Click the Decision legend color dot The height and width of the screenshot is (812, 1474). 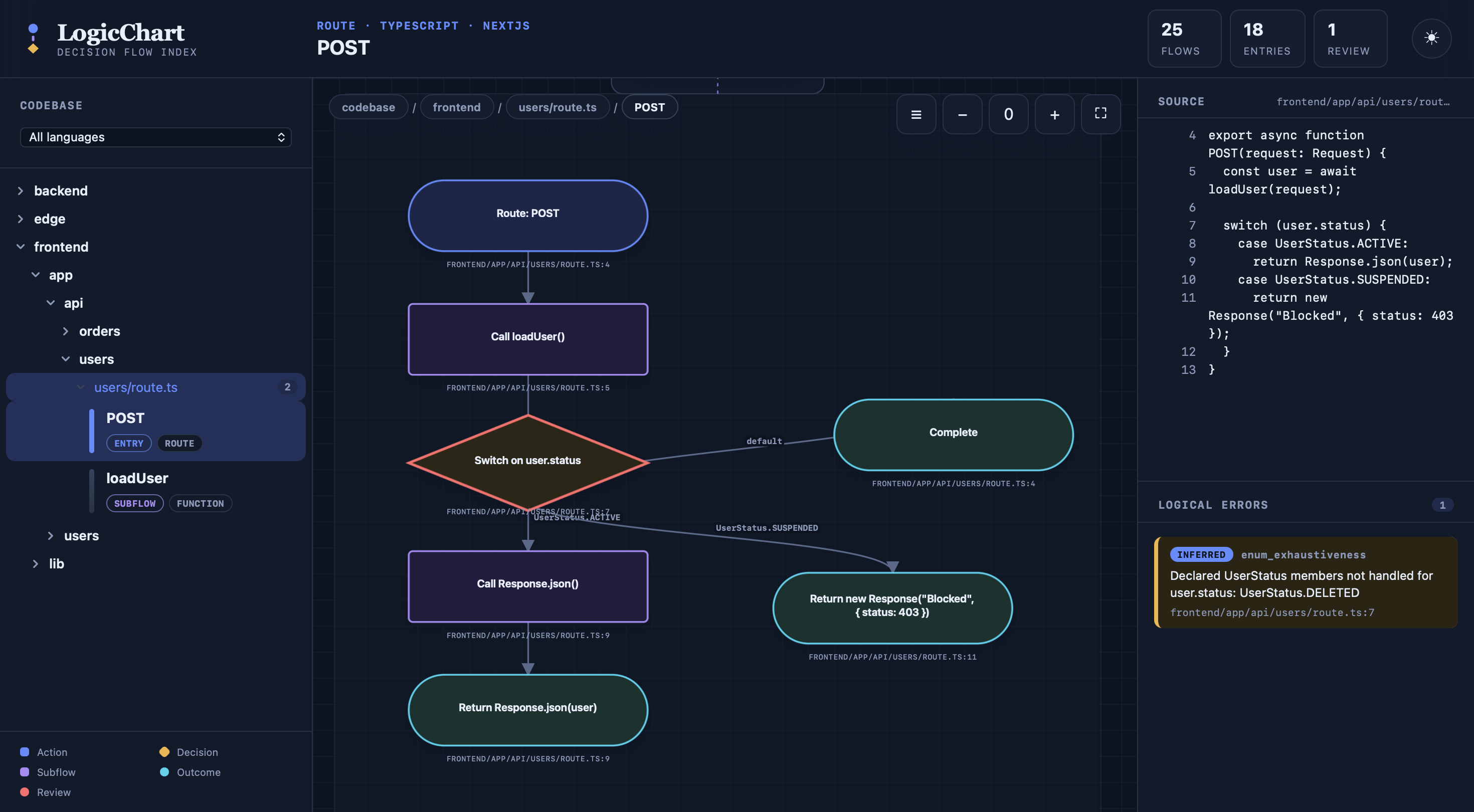tap(164, 752)
